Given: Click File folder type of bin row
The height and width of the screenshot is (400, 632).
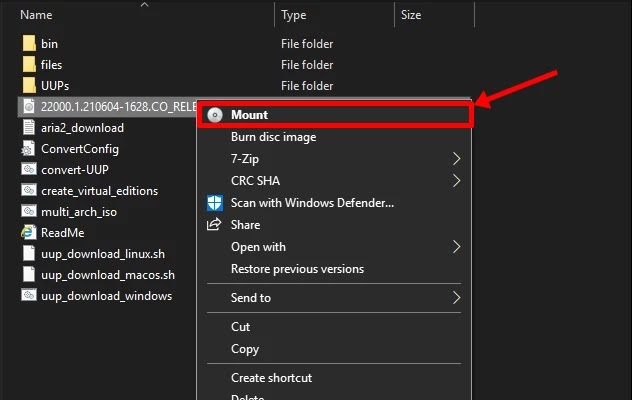Looking at the screenshot, I should pos(307,44).
